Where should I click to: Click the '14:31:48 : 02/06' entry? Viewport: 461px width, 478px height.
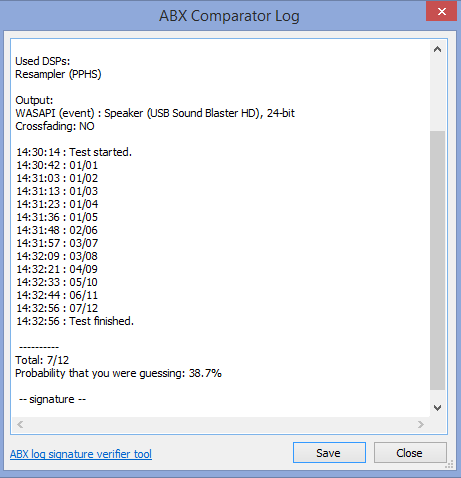point(57,230)
